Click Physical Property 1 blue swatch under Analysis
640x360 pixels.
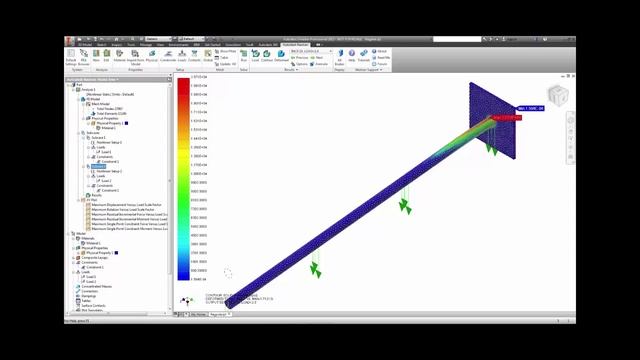127,123
